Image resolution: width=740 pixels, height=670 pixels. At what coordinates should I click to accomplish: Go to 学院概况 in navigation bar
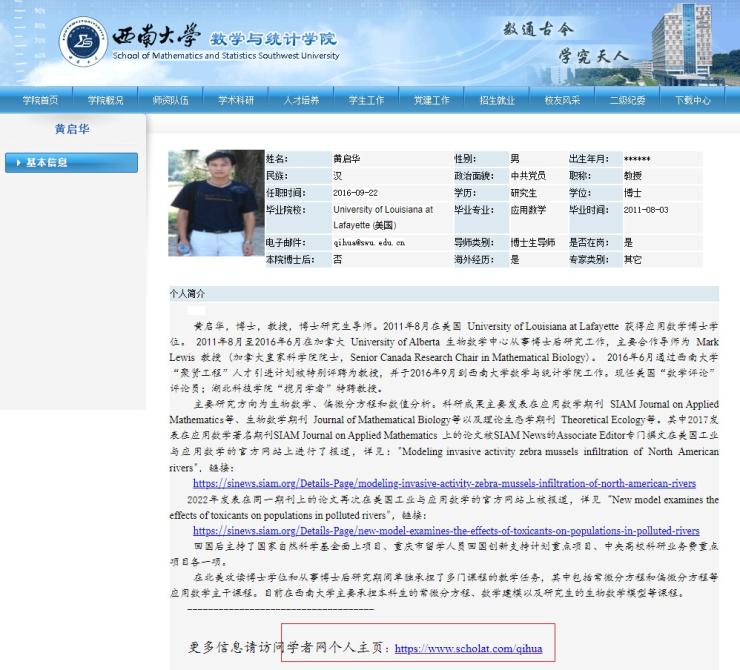[x=106, y=100]
